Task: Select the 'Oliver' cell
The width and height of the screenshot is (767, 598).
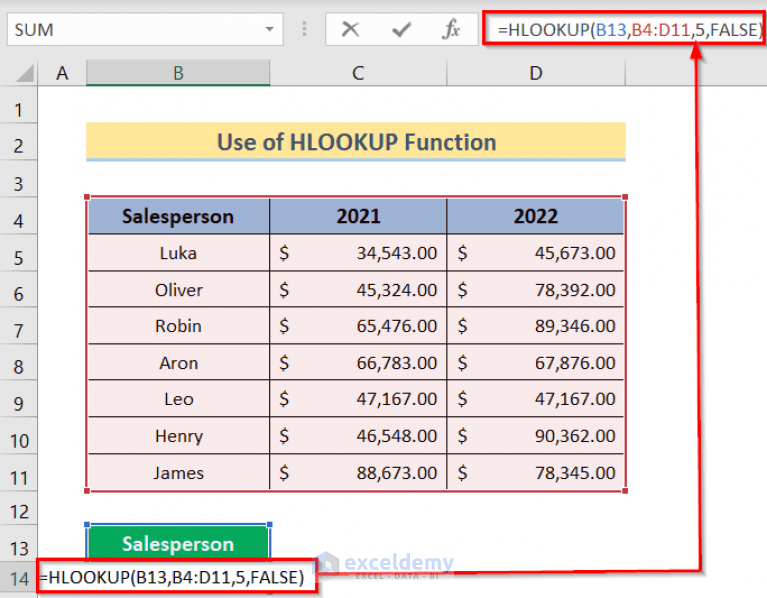Action: coord(178,289)
